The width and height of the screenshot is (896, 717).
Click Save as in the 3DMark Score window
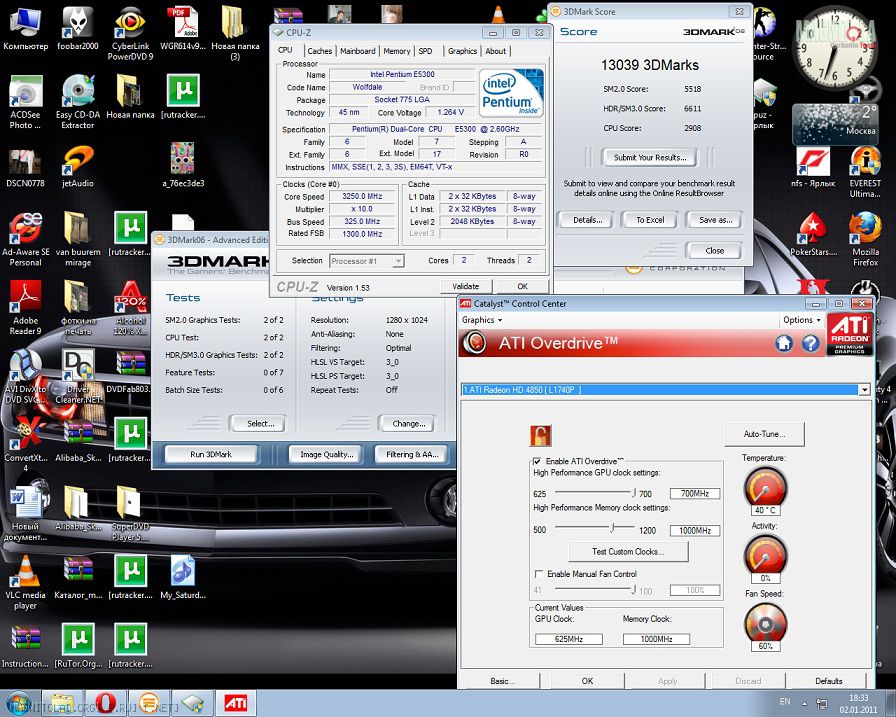[x=715, y=220]
